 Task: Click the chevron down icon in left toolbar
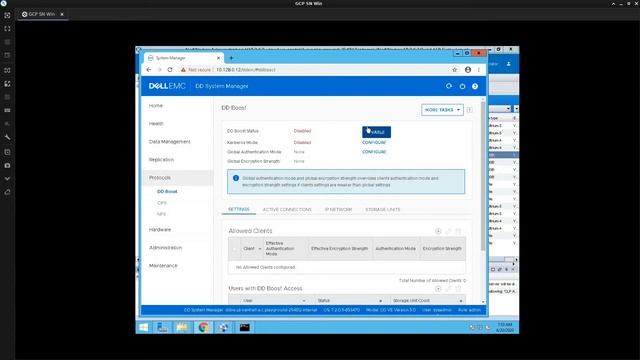[7, 179]
